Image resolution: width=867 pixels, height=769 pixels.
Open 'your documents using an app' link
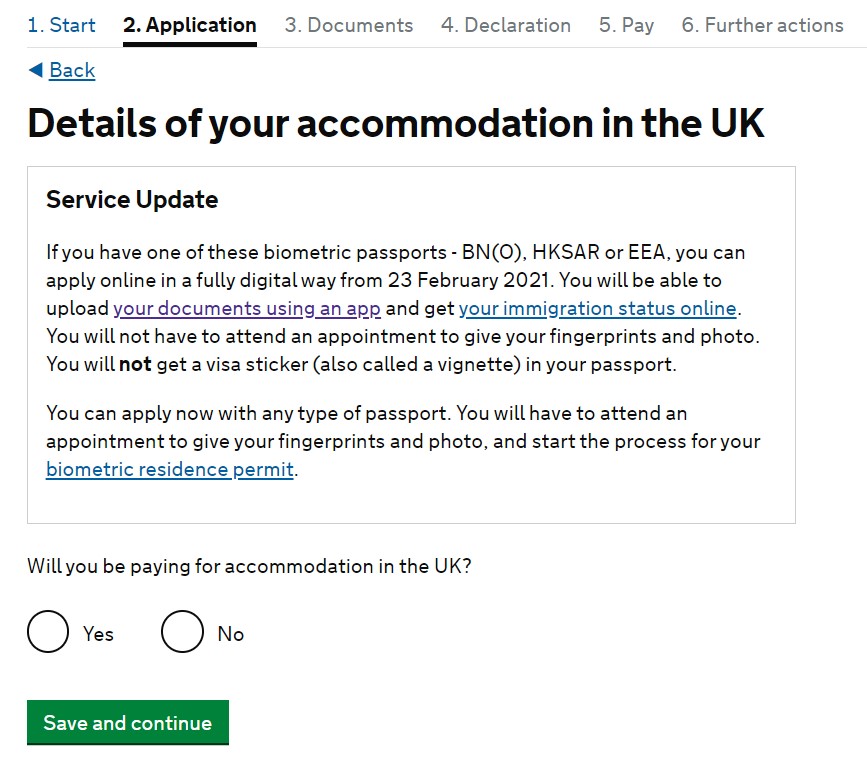point(247,308)
